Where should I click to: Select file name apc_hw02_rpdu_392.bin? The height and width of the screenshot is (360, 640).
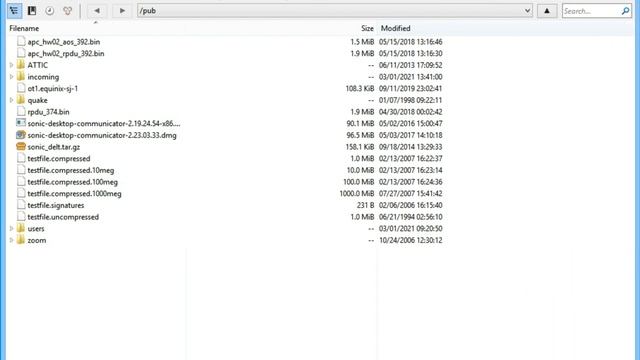(x=66, y=53)
